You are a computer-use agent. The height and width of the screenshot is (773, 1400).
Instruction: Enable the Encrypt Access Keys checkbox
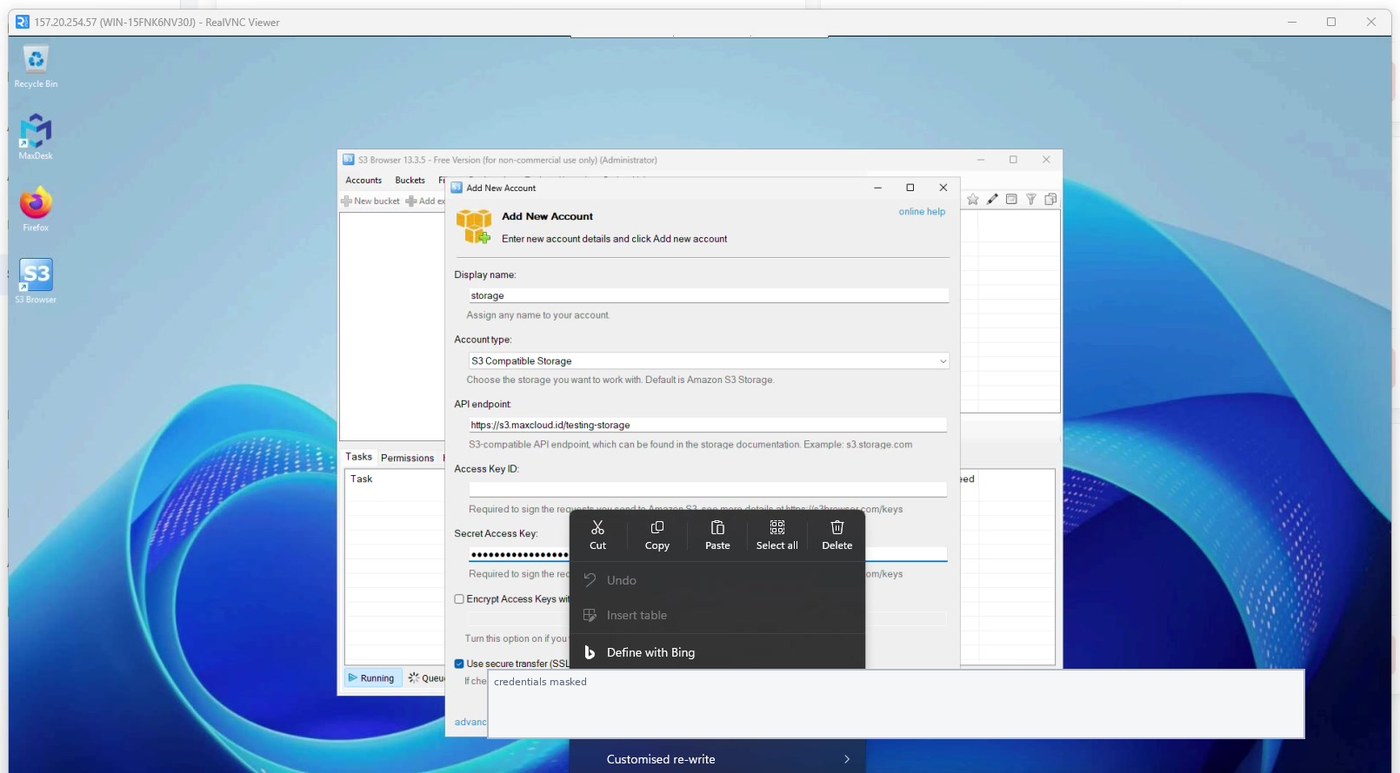[459, 599]
